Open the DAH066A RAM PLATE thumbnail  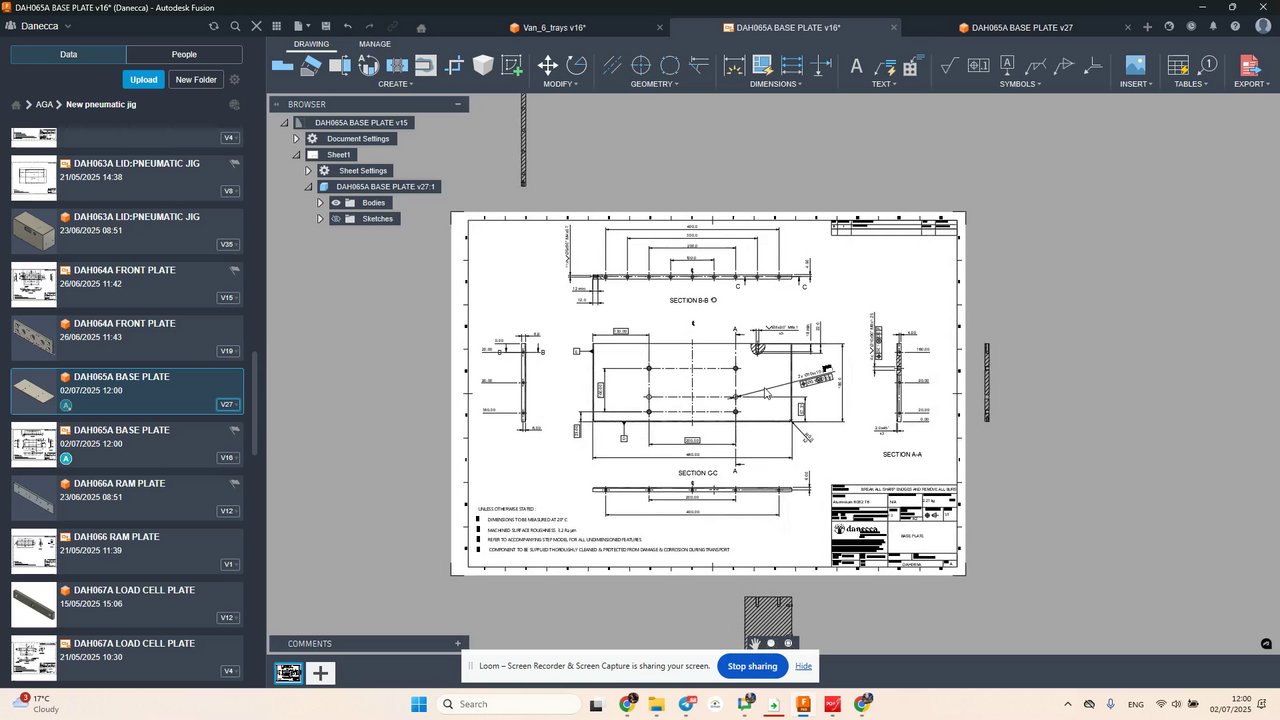34,497
